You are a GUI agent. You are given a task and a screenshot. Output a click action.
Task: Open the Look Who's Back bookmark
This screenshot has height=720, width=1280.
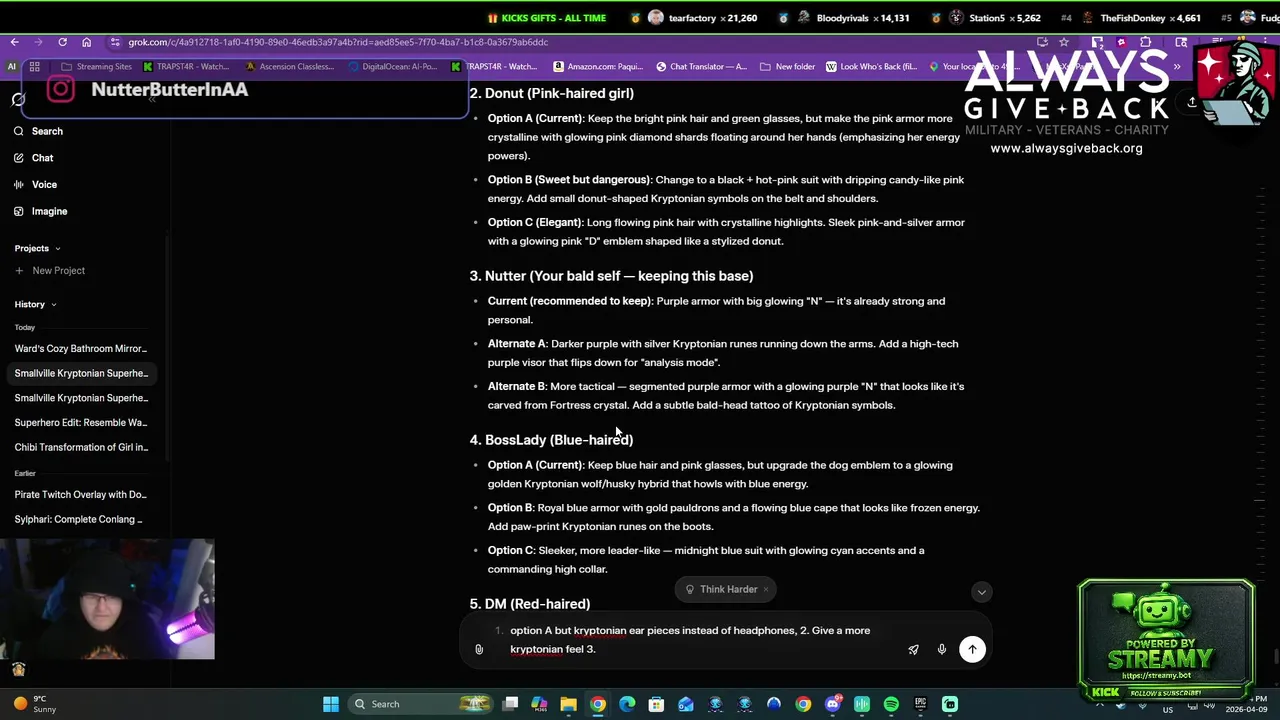[x=871, y=67]
